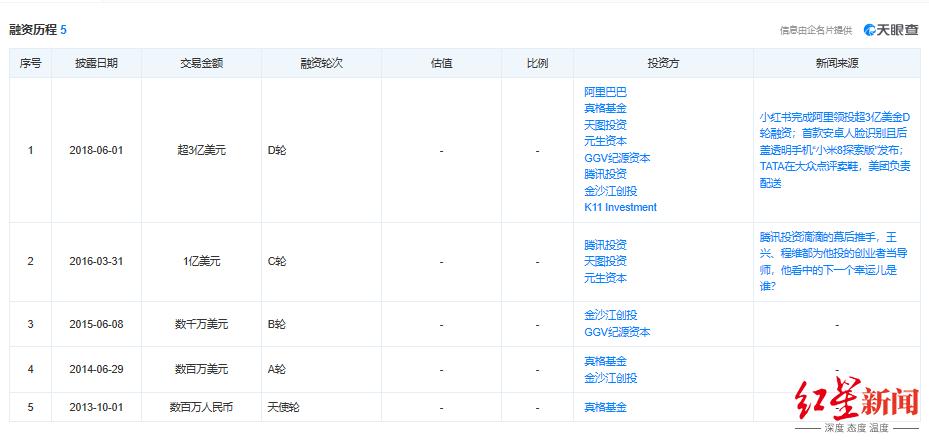Open 腾讯投资 link in the D轮 row

tap(605, 174)
